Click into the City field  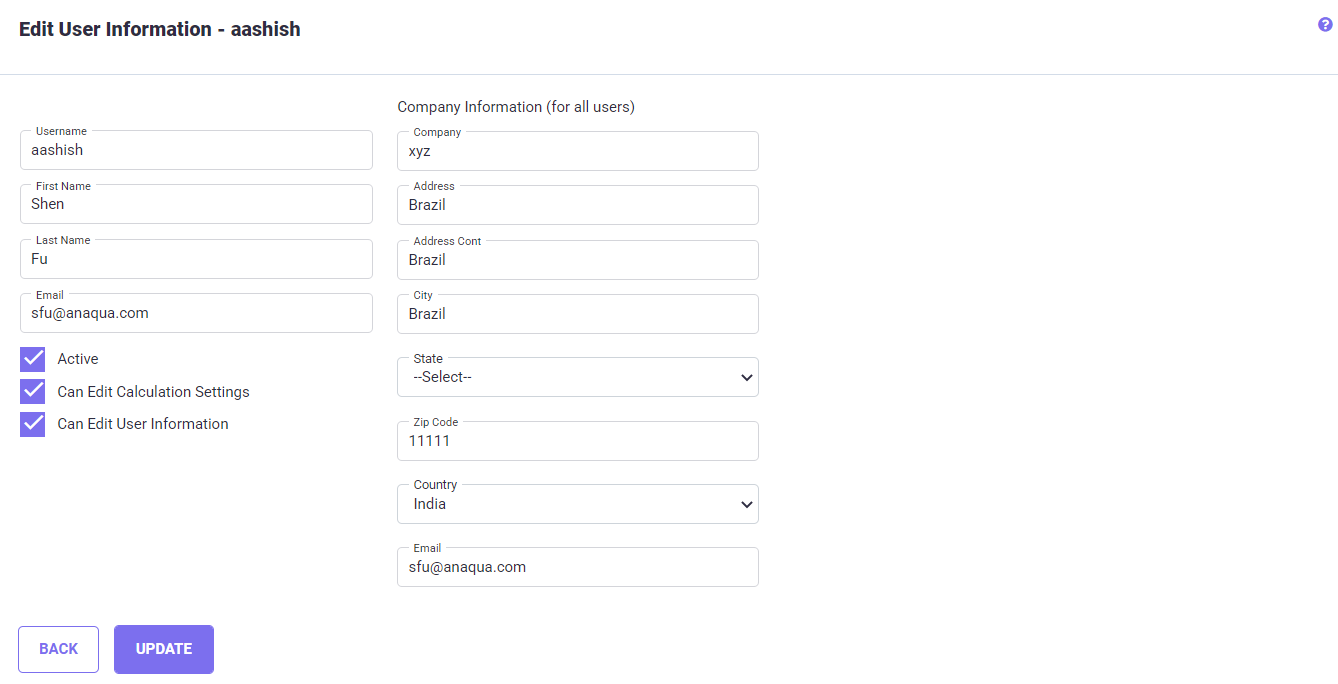(x=577, y=314)
